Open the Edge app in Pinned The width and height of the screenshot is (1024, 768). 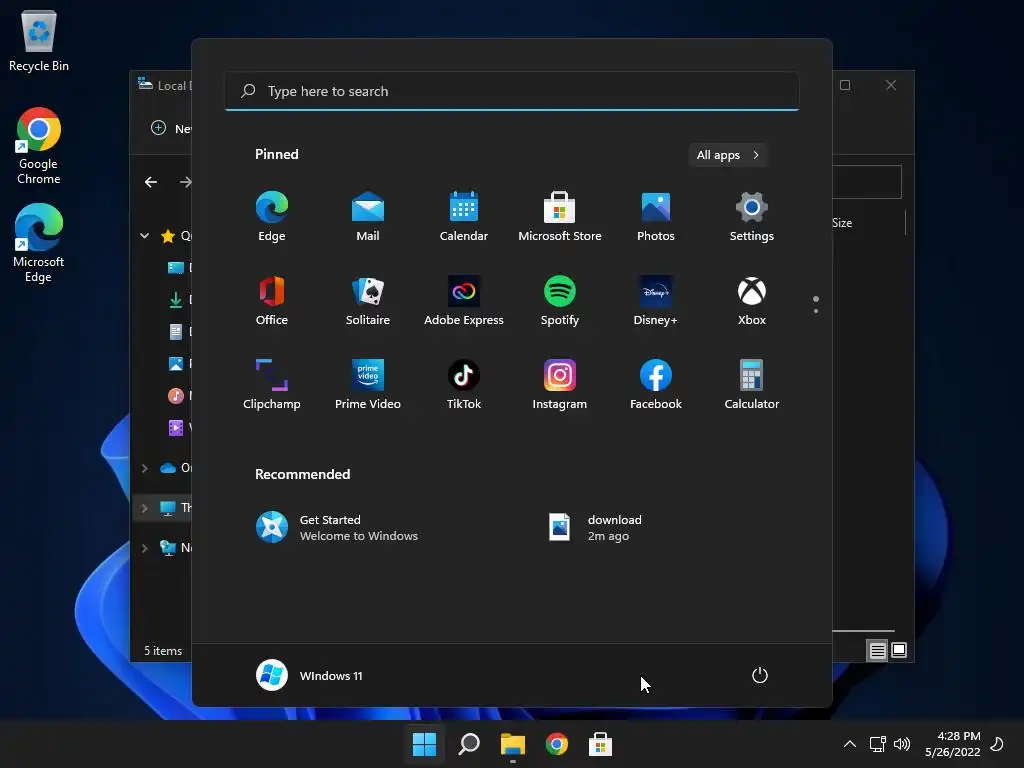coord(272,217)
